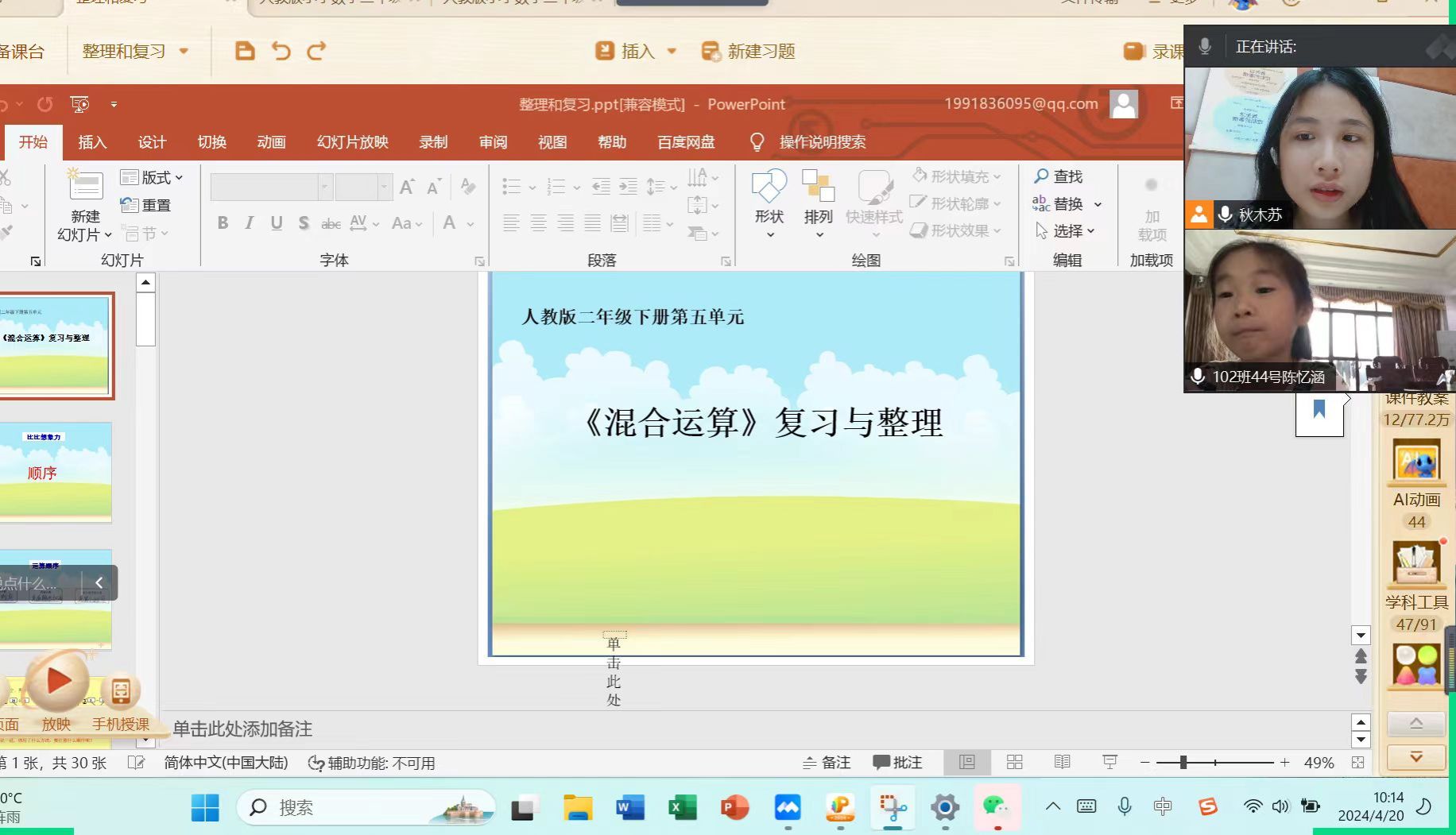Click the save icon in top toolbar

(245, 52)
